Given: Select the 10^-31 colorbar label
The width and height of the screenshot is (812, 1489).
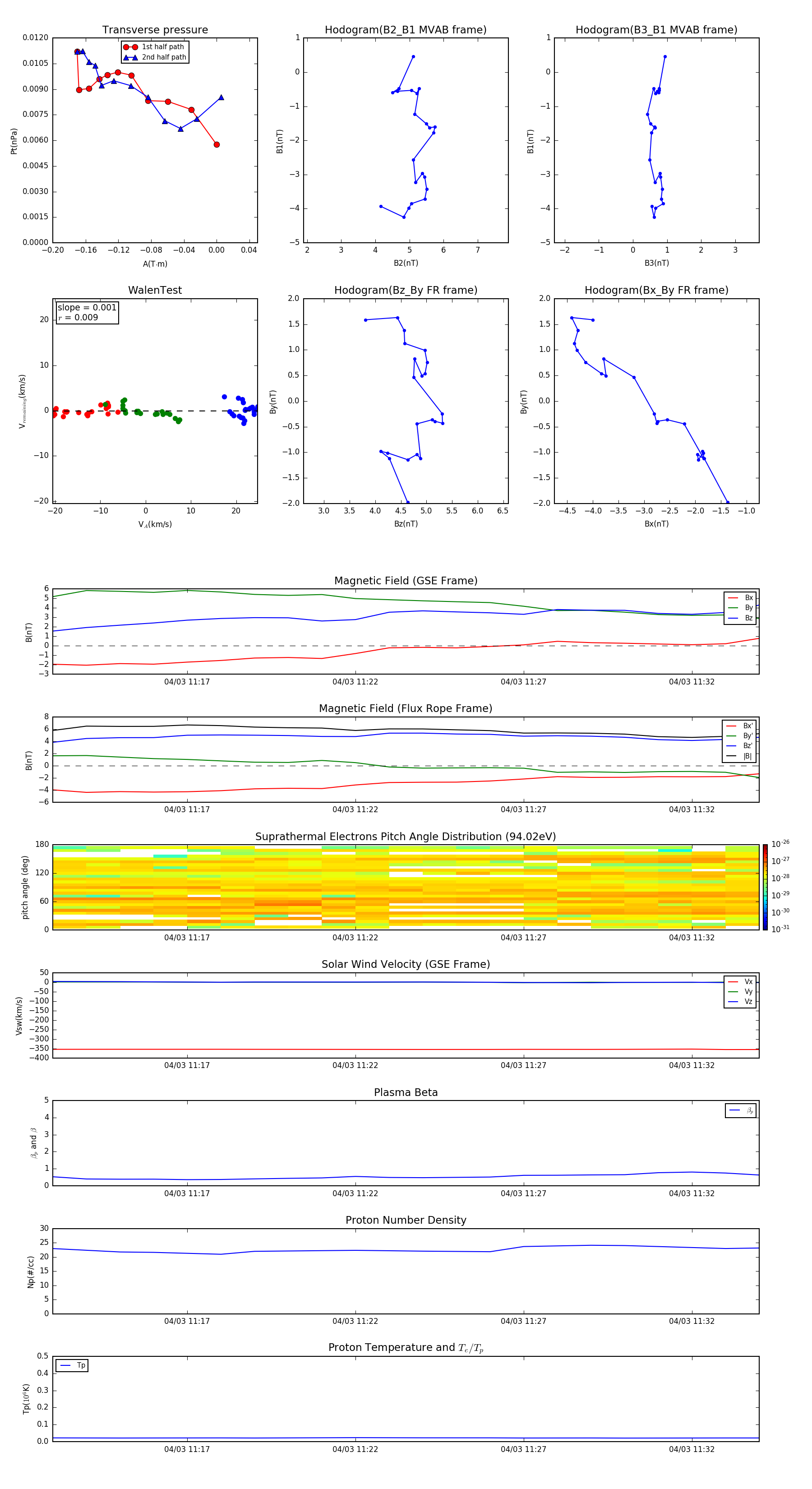Looking at the screenshot, I should coord(780,929).
